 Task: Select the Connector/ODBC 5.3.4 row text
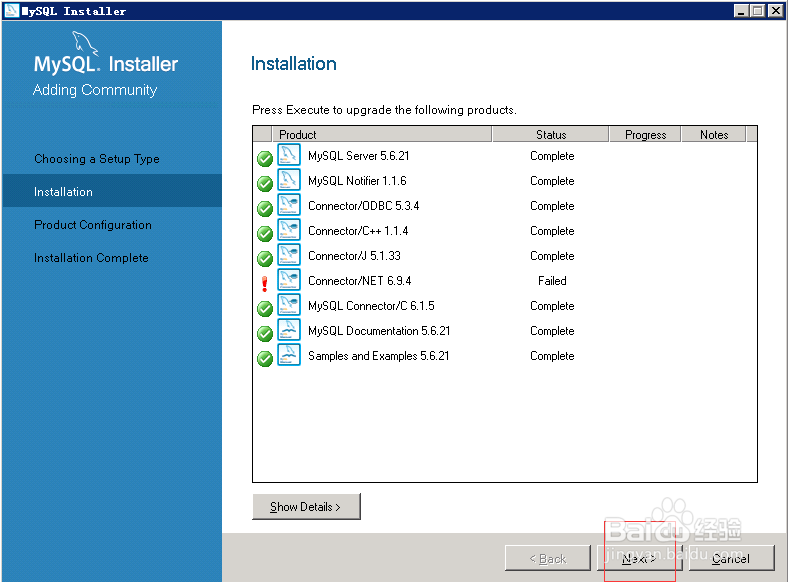coord(363,206)
